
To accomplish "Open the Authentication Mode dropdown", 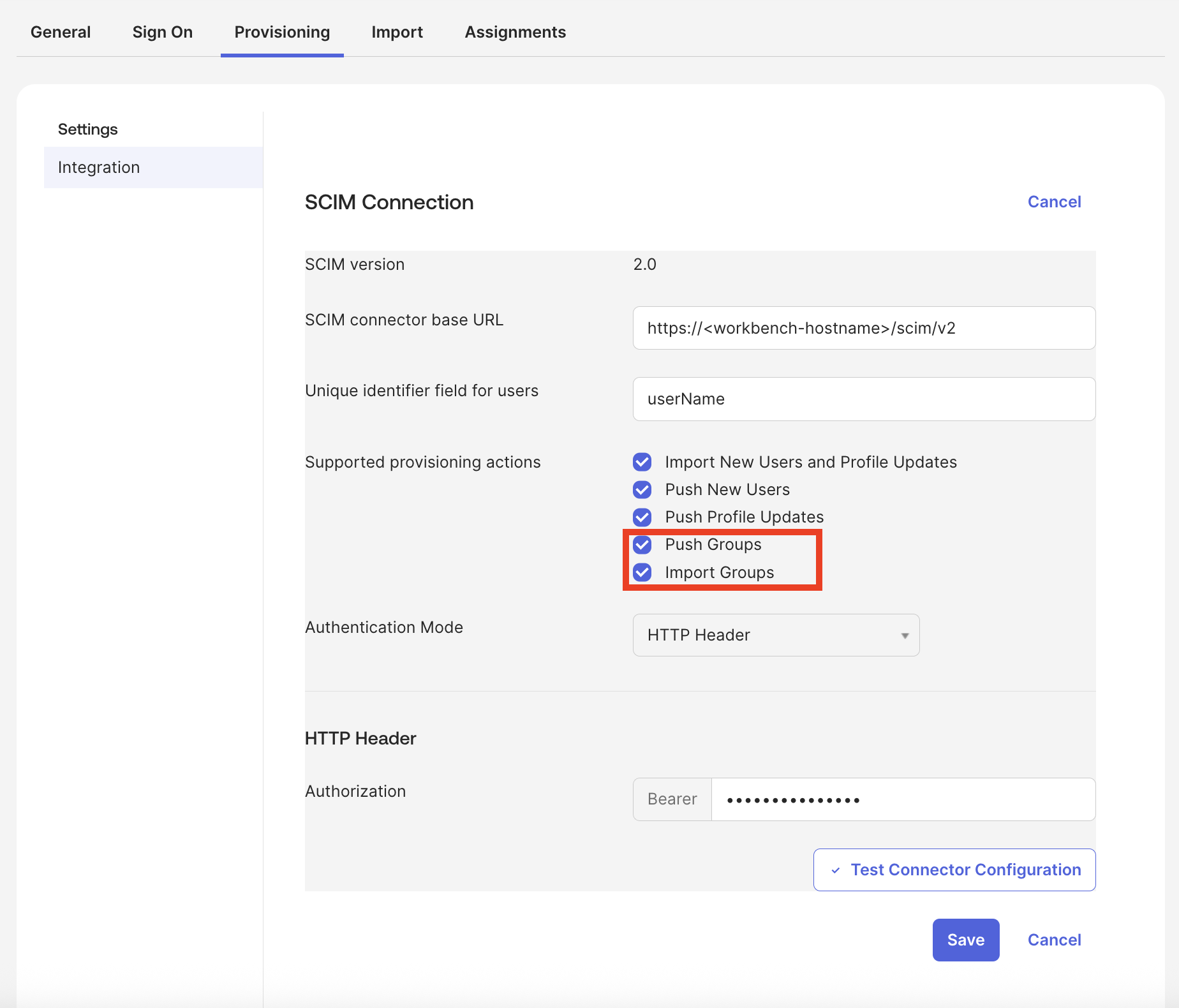I will pyautogui.click(x=775, y=635).
